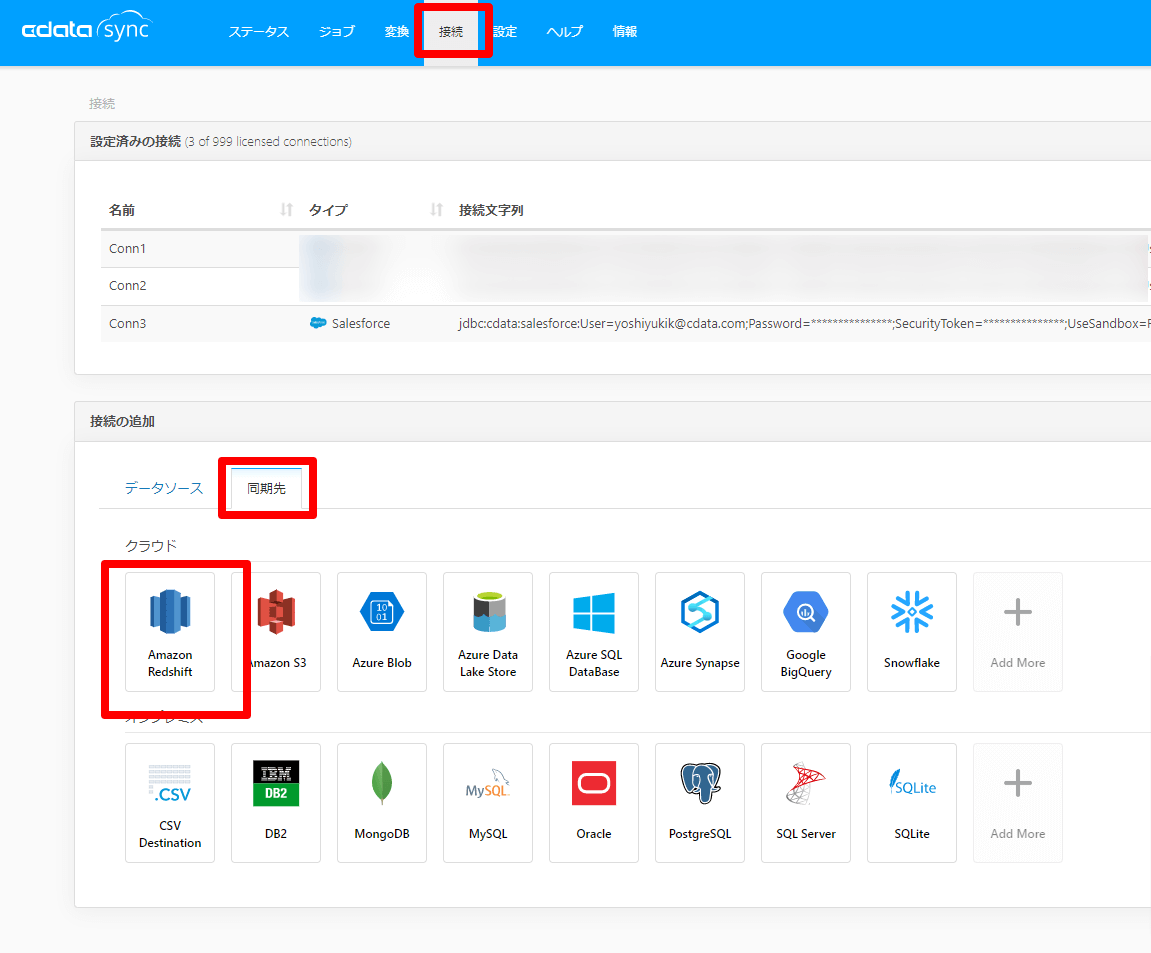Select the CSV Destination tile
The image size is (1151, 953).
(170, 802)
